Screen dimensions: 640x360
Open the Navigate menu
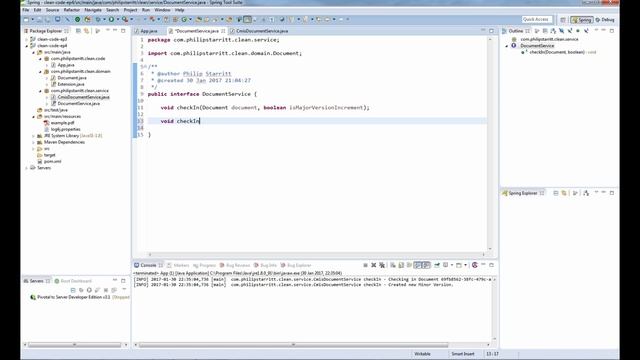point(93,10)
